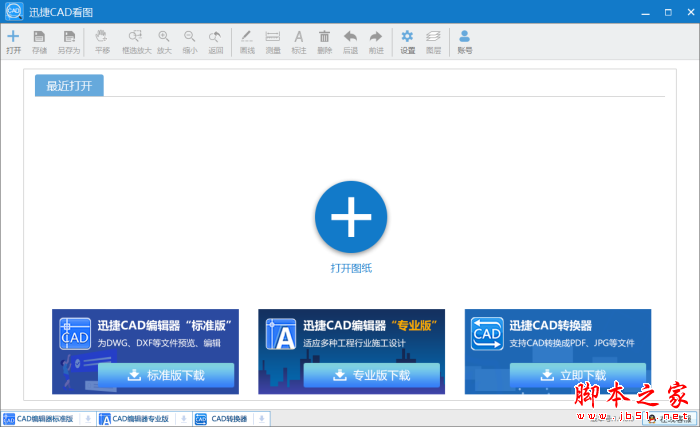Click the big plus Open Drawing button
The image size is (700, 427).
[x=350, y=216]
